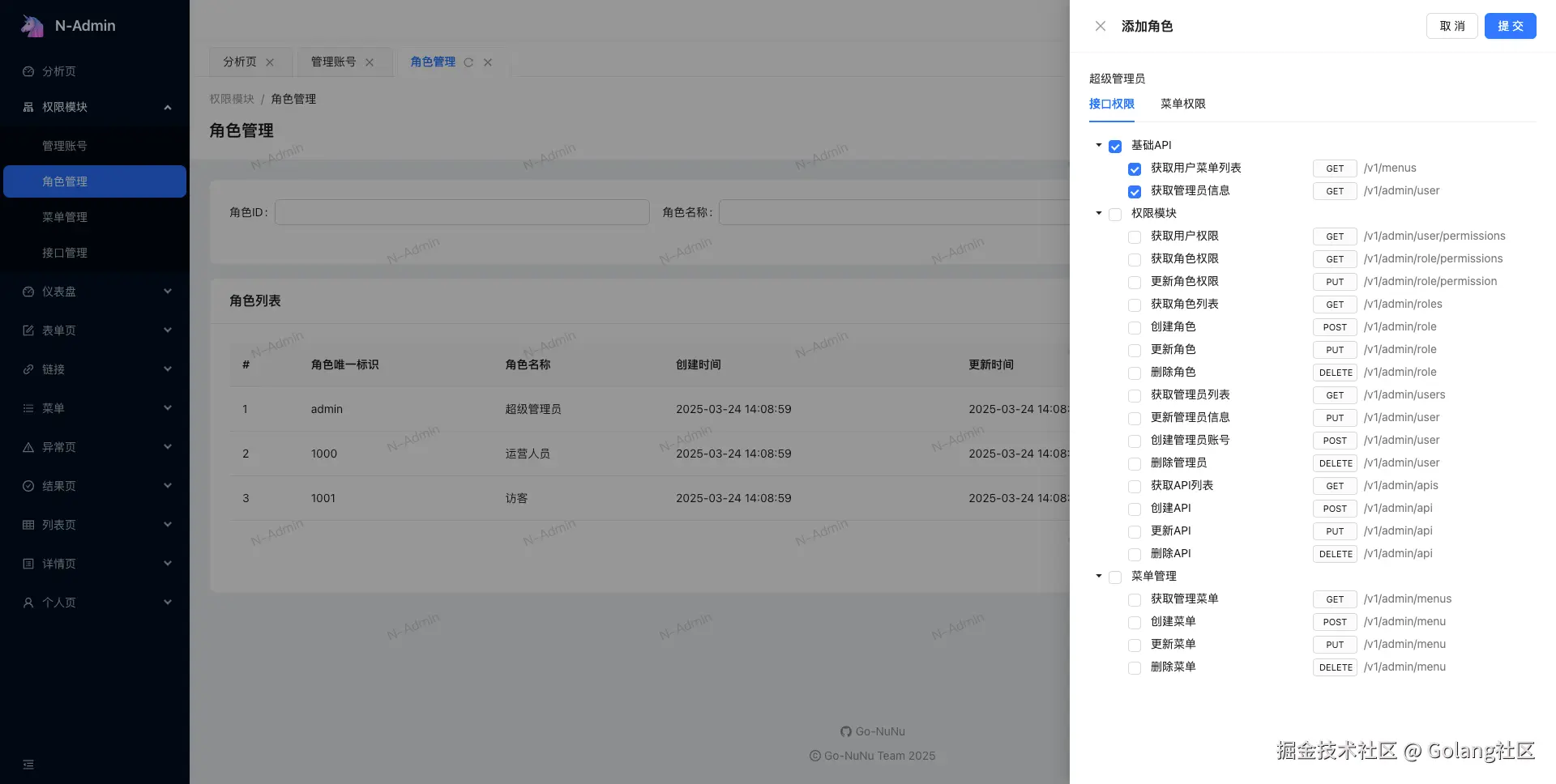Click the 提交 button
This screenshot has width=1556, height=784.
(x=1510, y=26)
